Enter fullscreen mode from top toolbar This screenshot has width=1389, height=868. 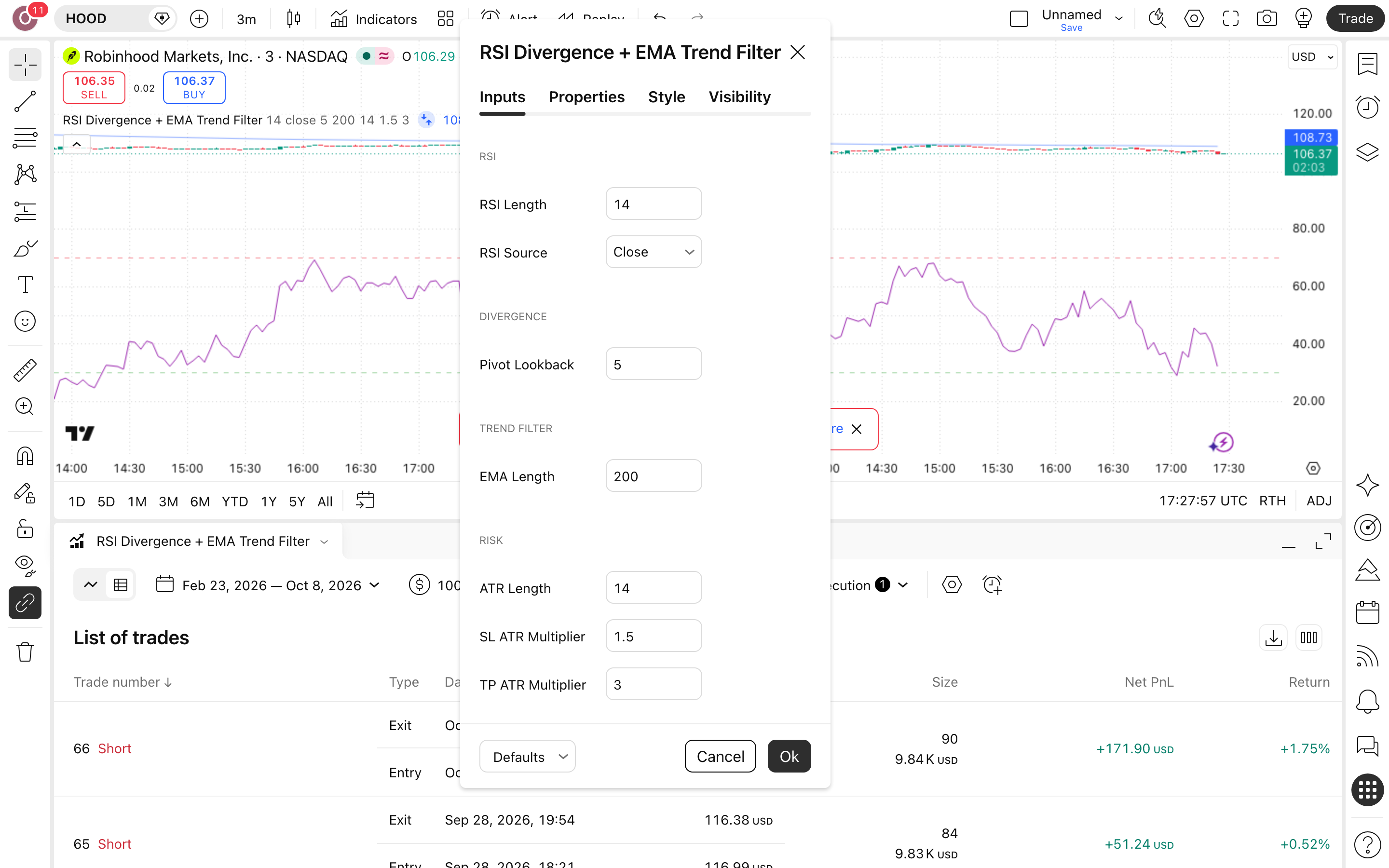1231,19
